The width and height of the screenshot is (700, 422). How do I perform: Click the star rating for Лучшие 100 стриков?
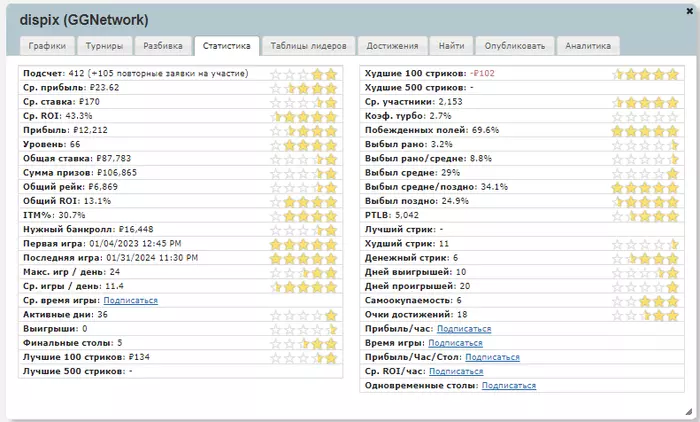click(x=303, y=358)
